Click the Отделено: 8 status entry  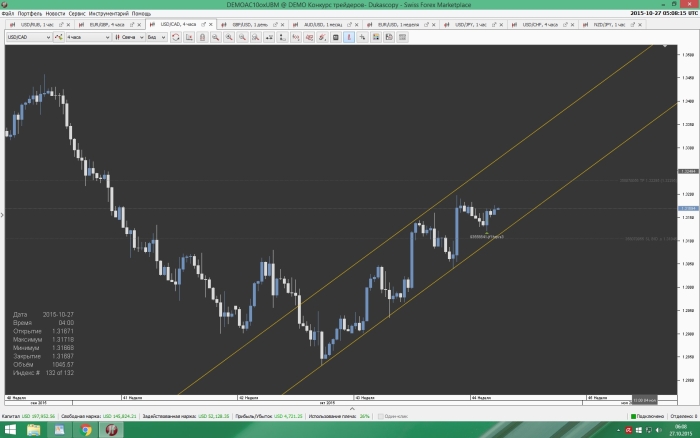tap(683, 416)
